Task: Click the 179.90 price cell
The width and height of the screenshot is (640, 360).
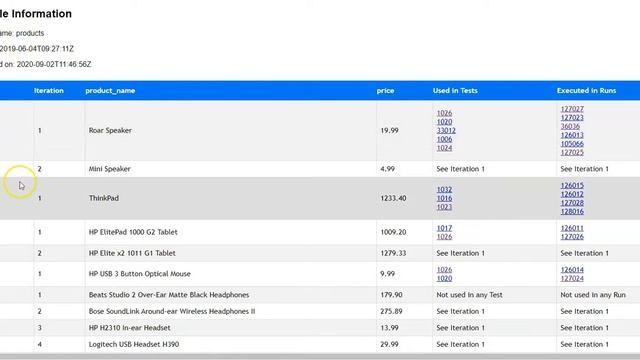Action: [404, 295]
